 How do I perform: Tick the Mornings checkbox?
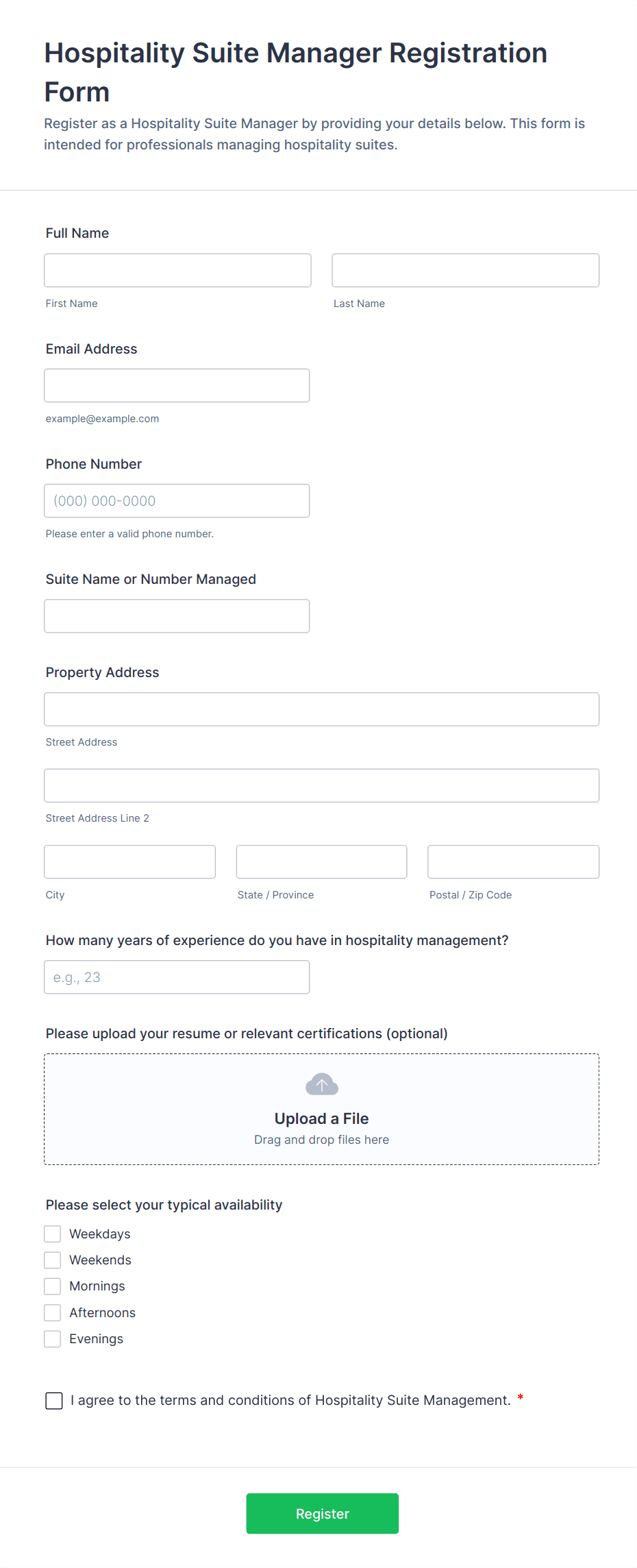coord(53,1286)
